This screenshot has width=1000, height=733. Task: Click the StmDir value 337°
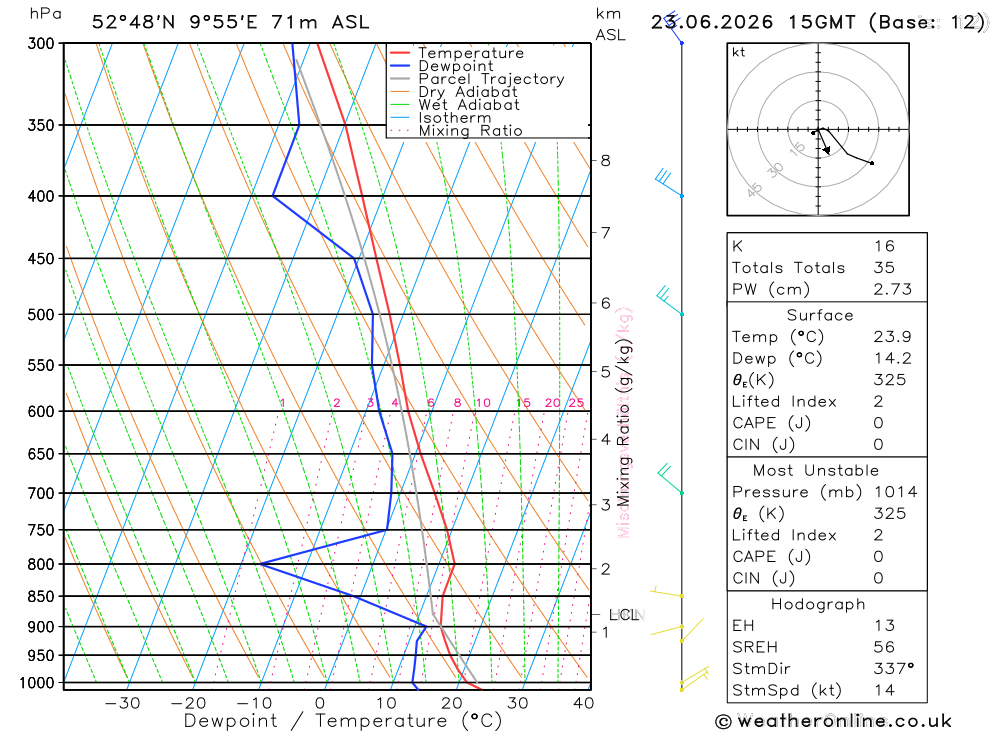pyautogui.click(x=894, y=669)
